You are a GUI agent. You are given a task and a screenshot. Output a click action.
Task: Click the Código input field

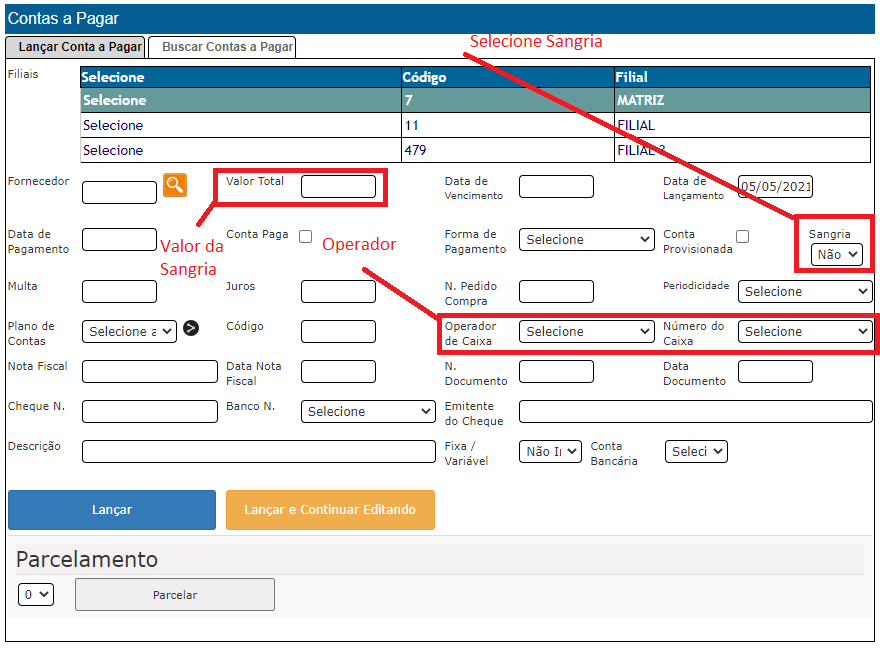pyautogui.click(x=338, y=332)
